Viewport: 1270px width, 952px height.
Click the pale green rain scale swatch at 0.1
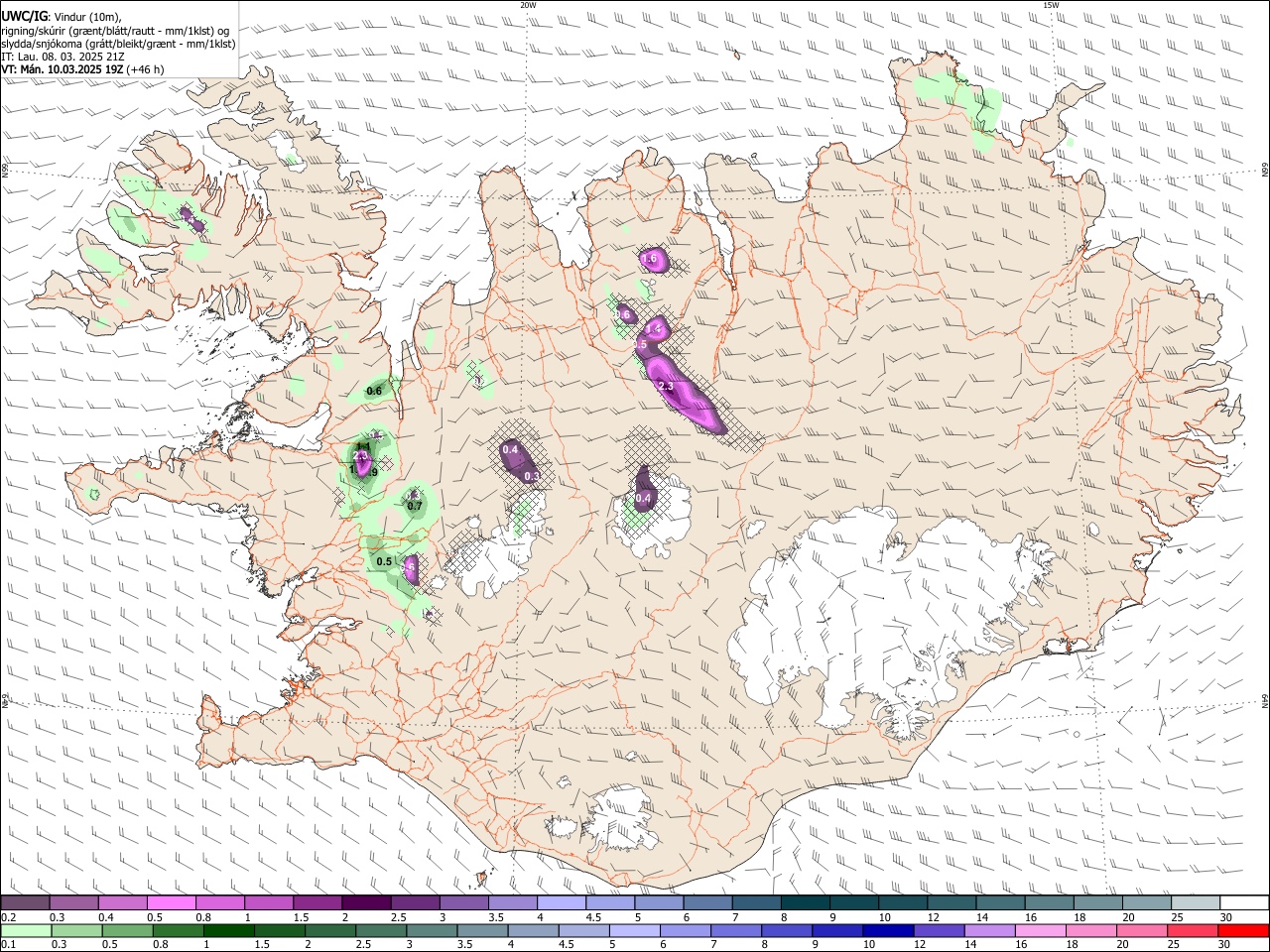[26, 931]
